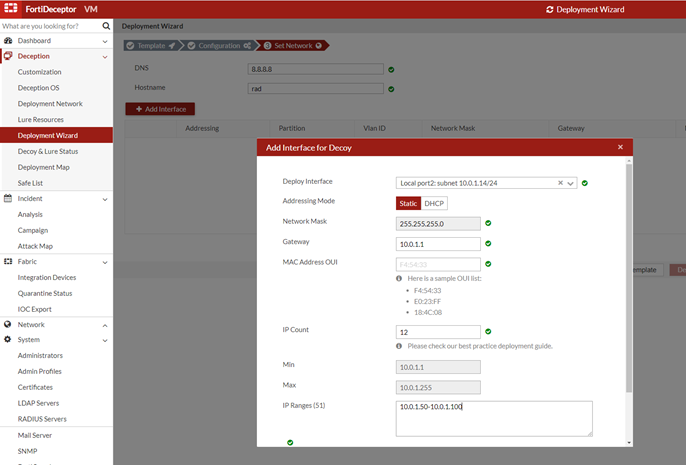The image size is (686, 465).
Task: Click the Deployment Wizard refresh icon in header
Action: tap(550, 10)
